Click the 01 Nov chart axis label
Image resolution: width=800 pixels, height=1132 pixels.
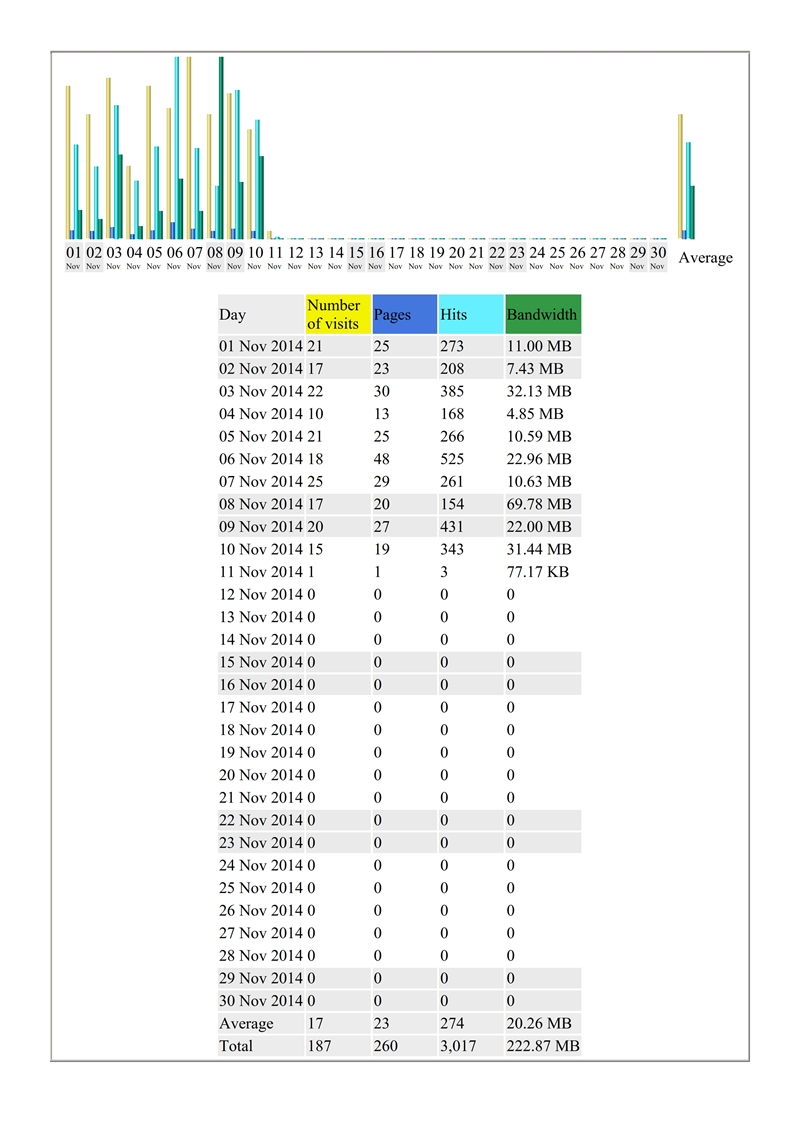tap(74, 258)
